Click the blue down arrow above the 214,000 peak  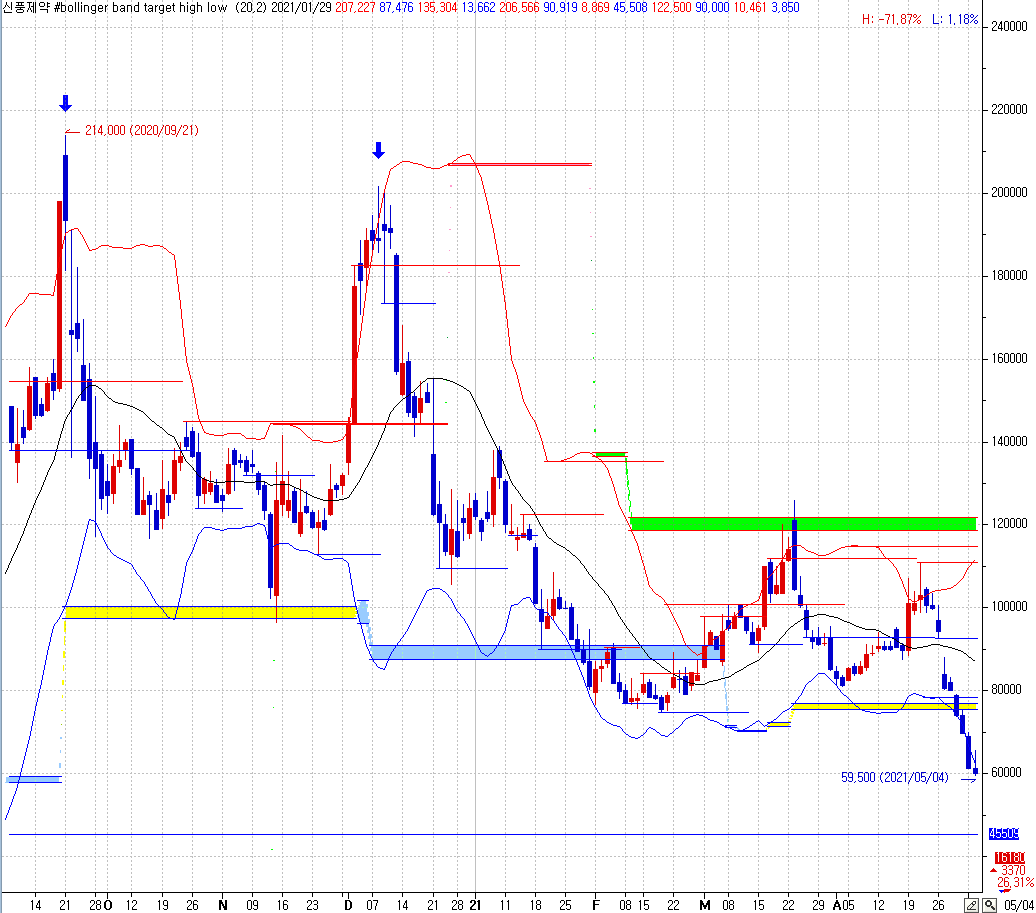[65, 103]
